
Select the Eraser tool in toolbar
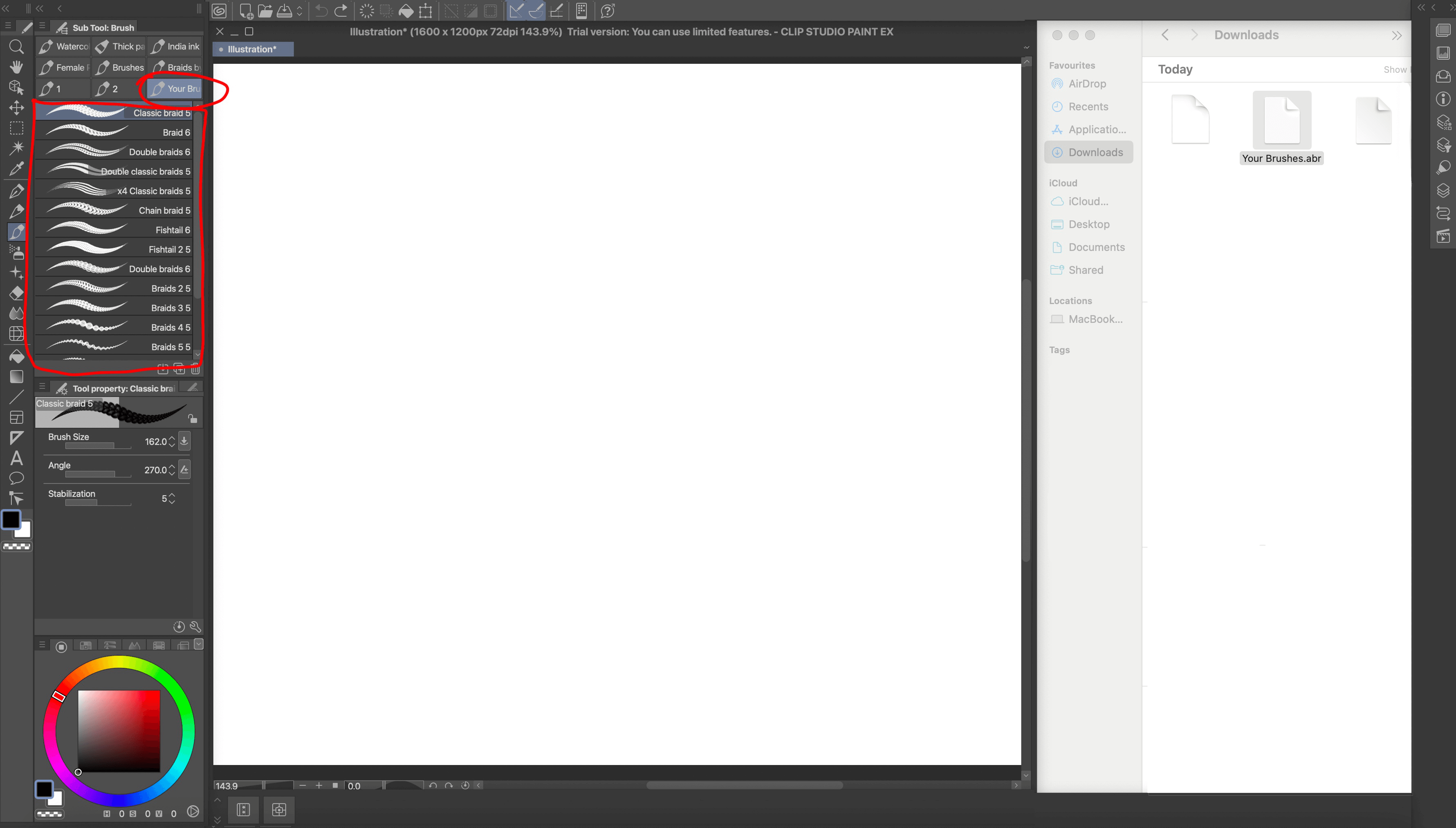[16, 293]
